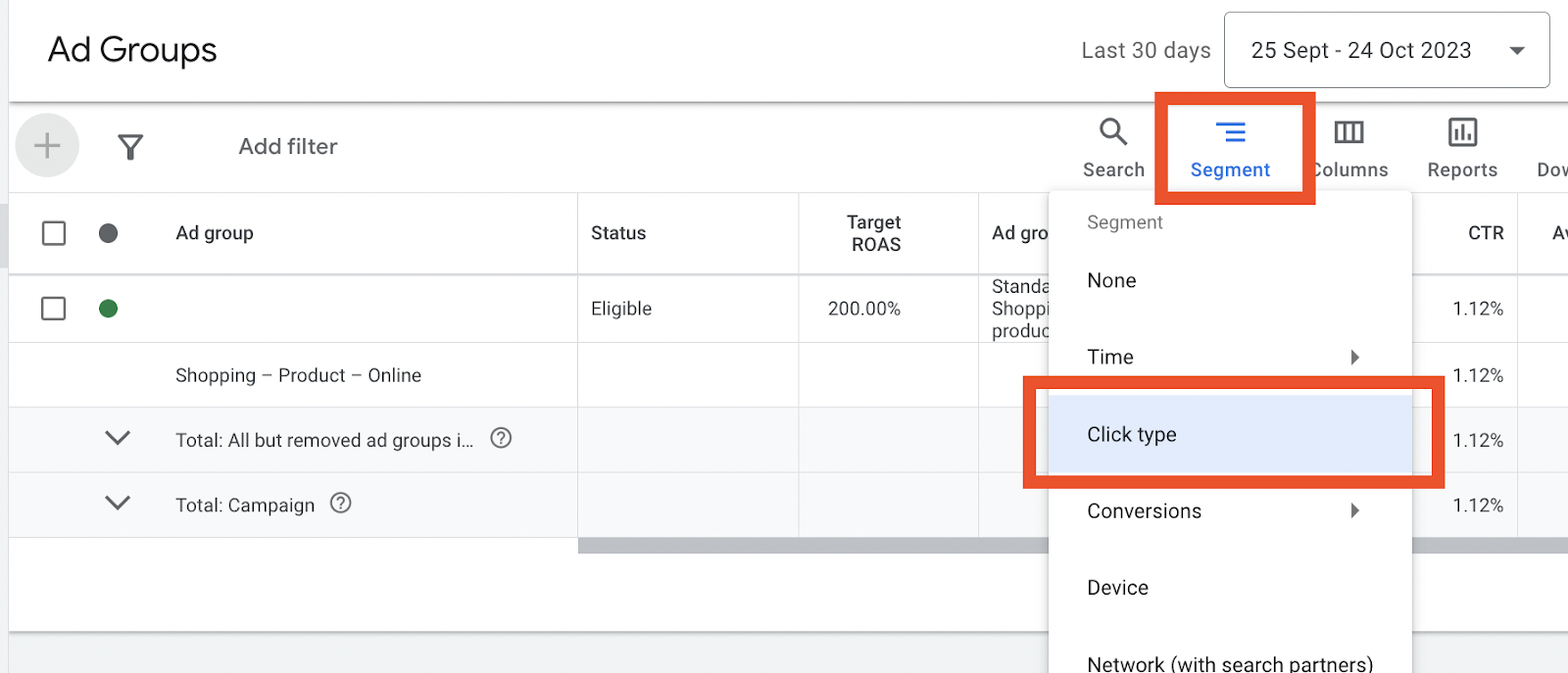Open the Shopping – Product – Online ad group
Image resolution: width=1568 pixels, height=673 pixels.
click(x=298, y=375)
